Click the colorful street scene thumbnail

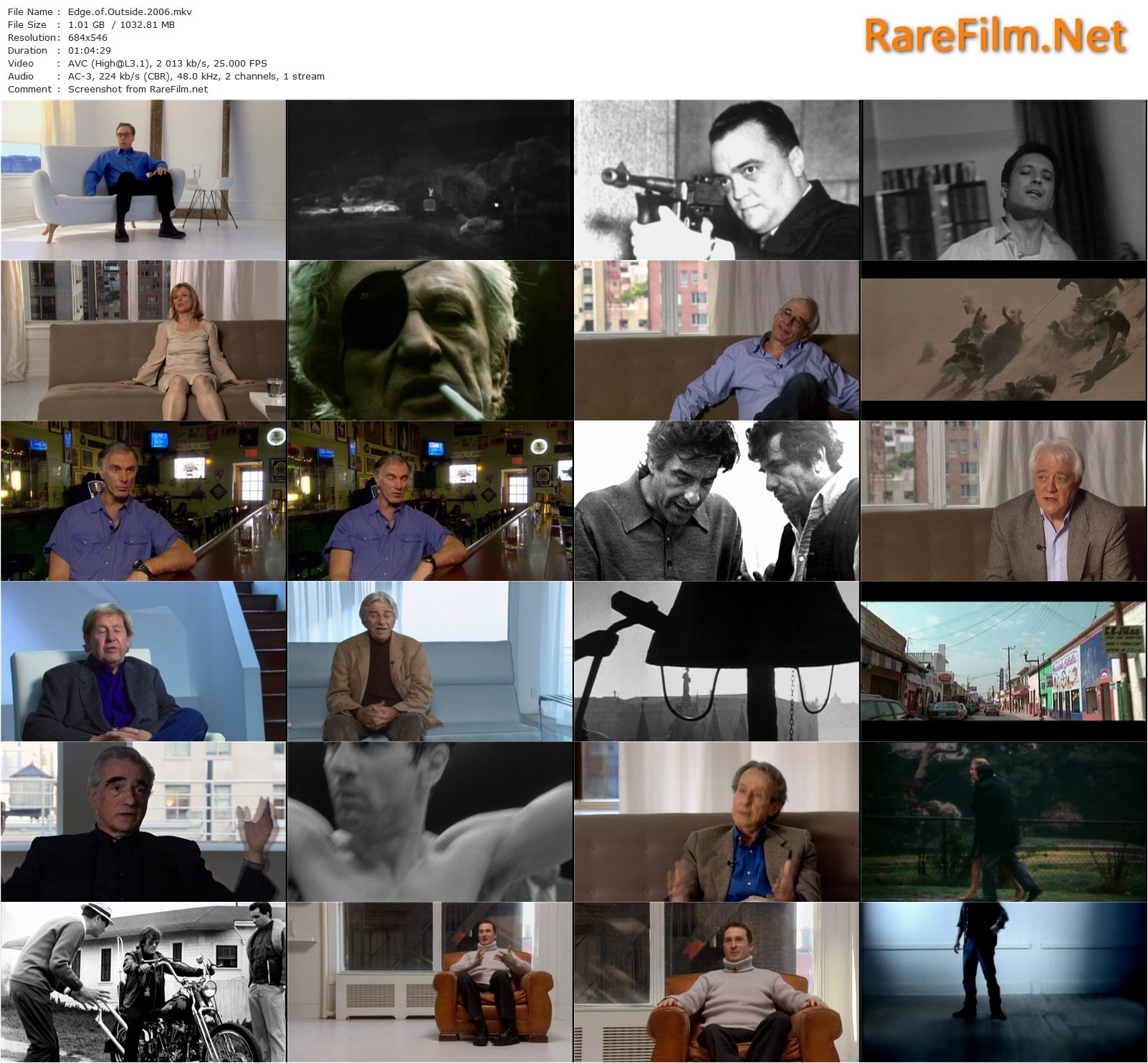click(x=1003, y=661)
